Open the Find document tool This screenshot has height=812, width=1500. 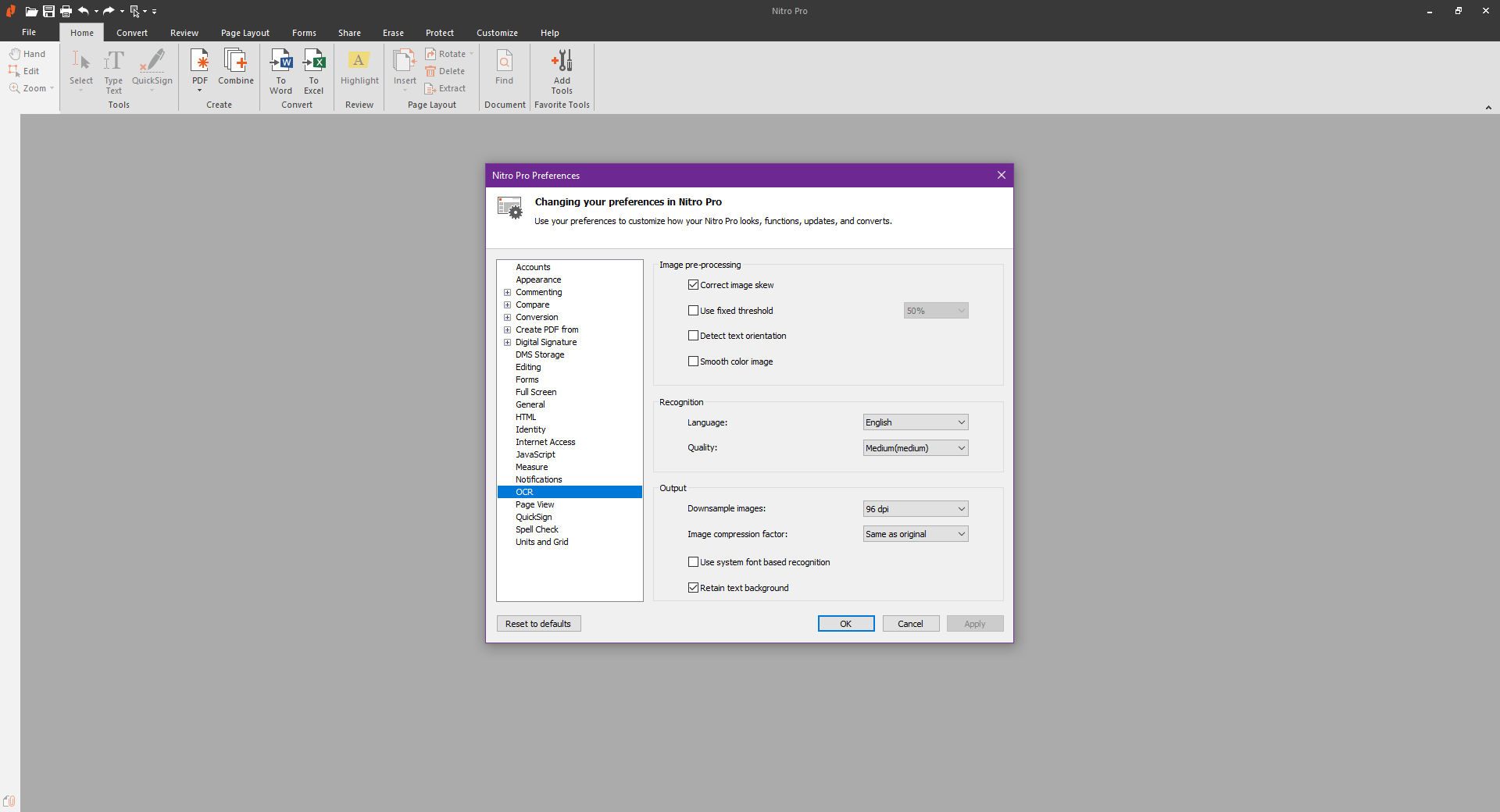(x=505, y=68)
